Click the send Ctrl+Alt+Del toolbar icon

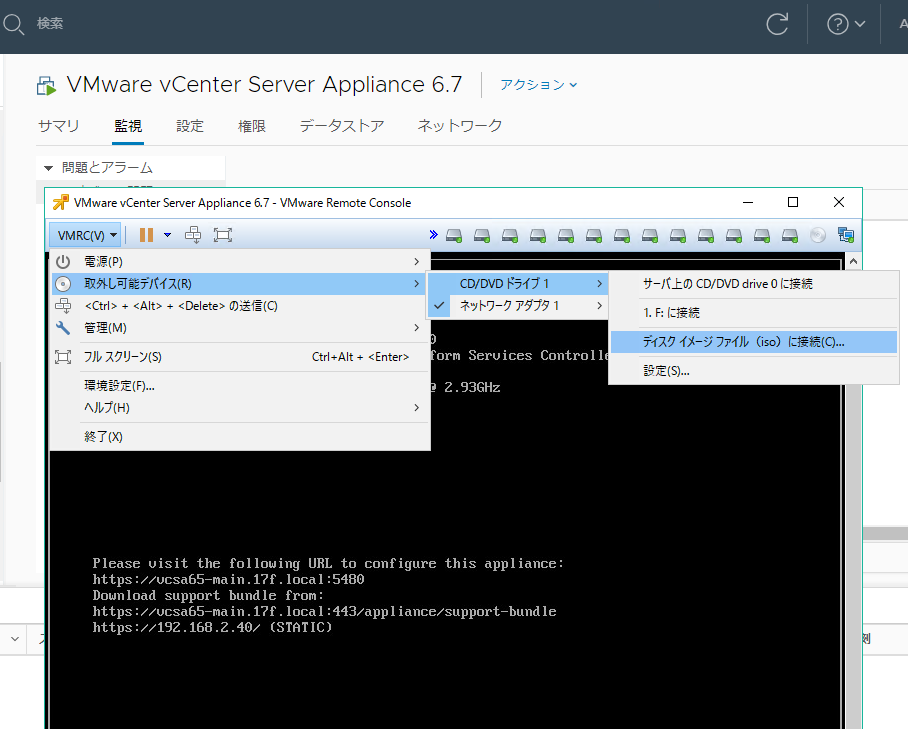pos(193,235)
